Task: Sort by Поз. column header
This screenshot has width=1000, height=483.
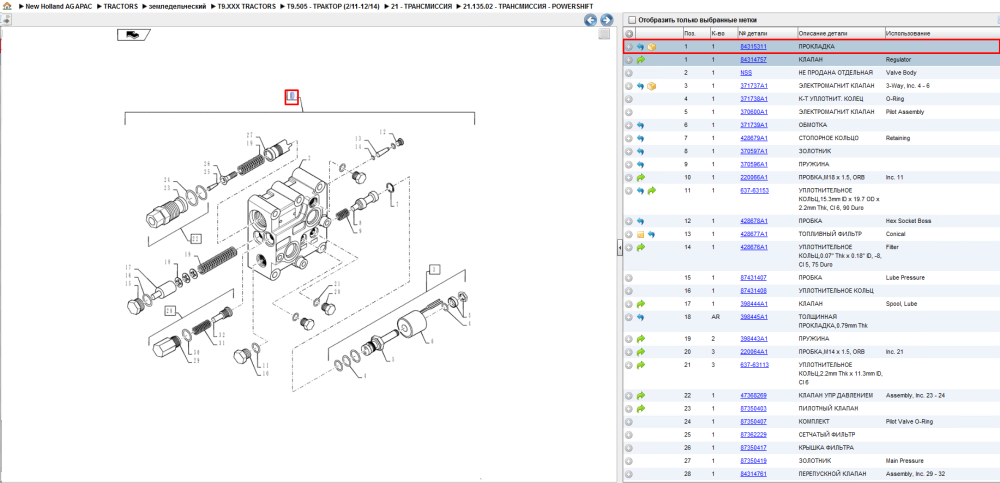Action: pyautogui.click(x=689, y=33)
